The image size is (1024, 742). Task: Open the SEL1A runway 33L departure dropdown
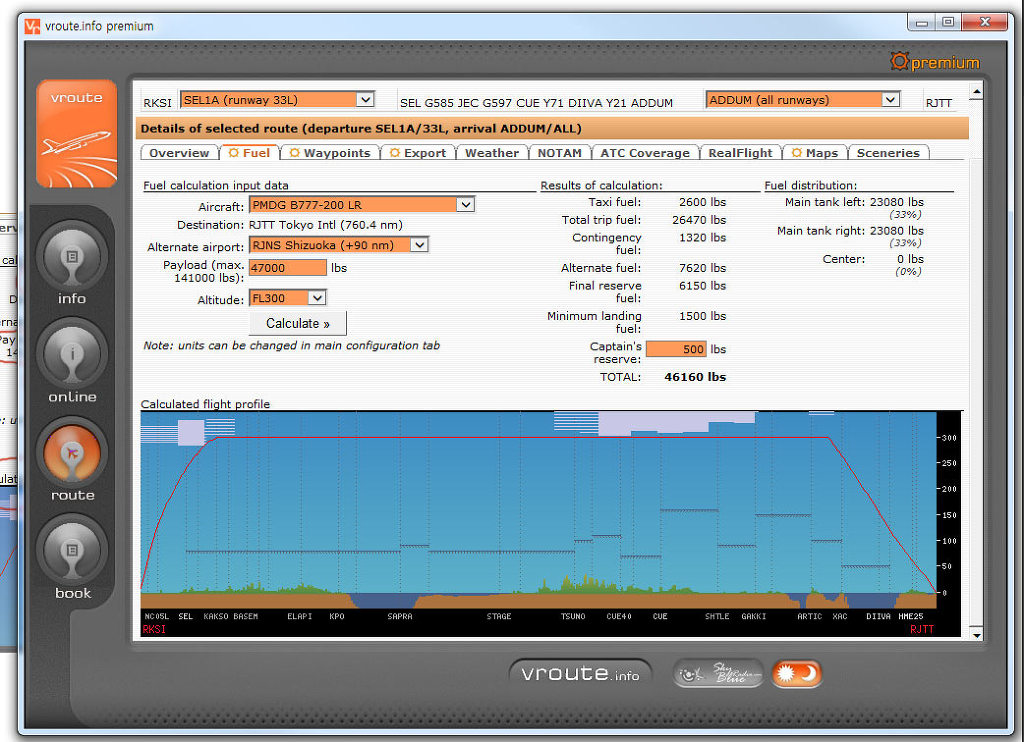pyautogui.click(x=277, y=100)
